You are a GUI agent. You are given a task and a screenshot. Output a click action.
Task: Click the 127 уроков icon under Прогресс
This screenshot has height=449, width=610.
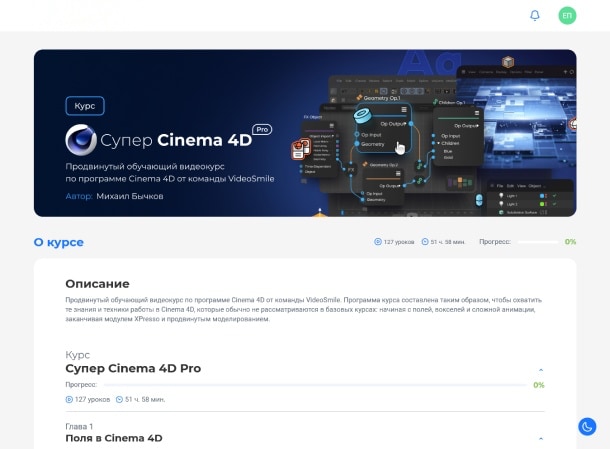point(69,399)
